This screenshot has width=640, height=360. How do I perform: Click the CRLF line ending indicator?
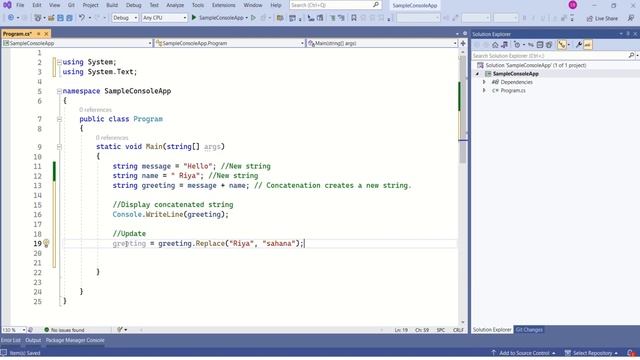[458, 330]
